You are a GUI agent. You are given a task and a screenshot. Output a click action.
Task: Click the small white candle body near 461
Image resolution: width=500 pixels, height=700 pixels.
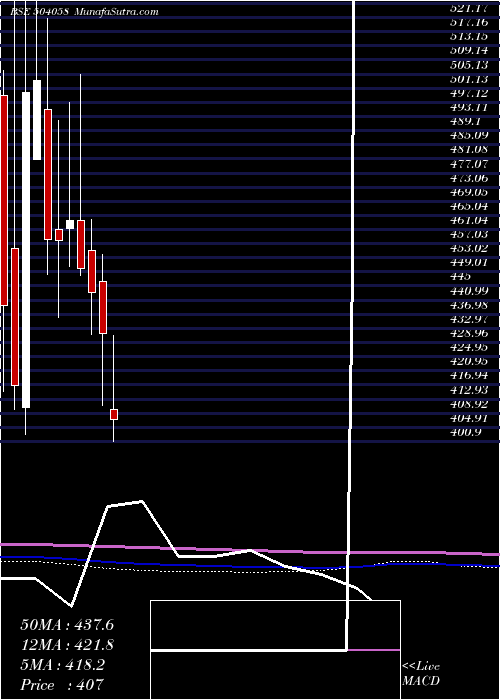pyautogui.click(x=70, y=225)
